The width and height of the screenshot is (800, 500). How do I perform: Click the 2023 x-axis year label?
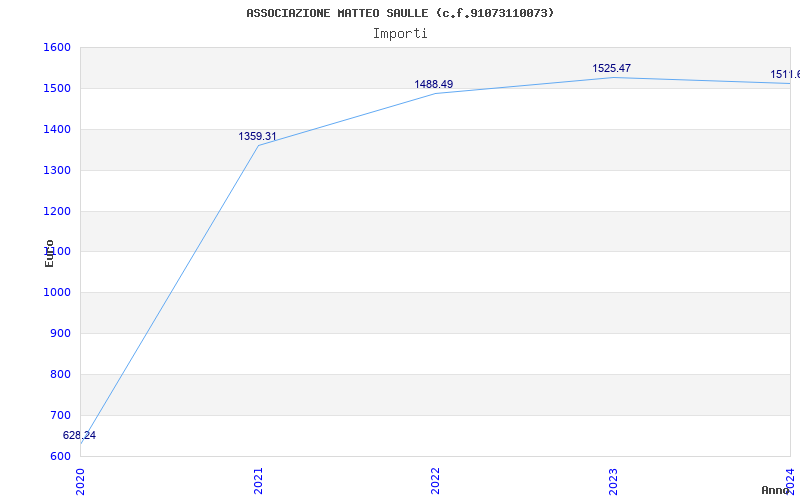(x=613, y=481)
